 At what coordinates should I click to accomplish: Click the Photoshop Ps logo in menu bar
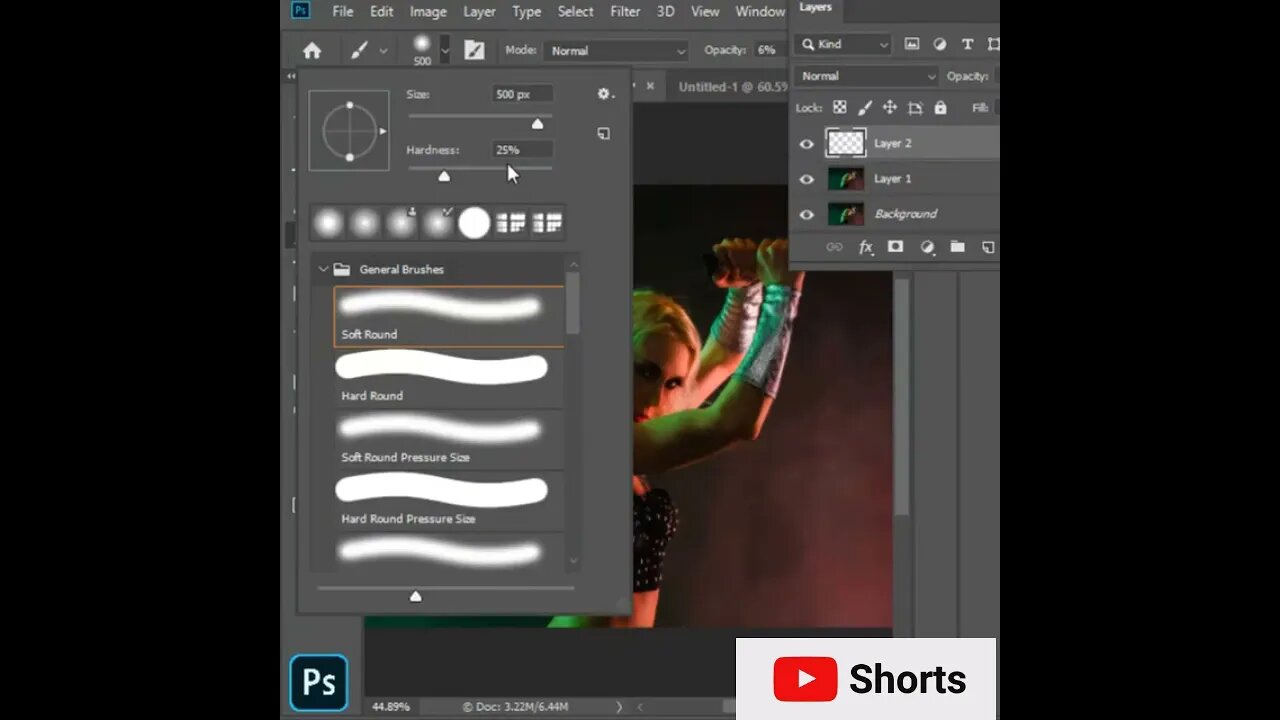pyautogui.click(x=301, y=11)
